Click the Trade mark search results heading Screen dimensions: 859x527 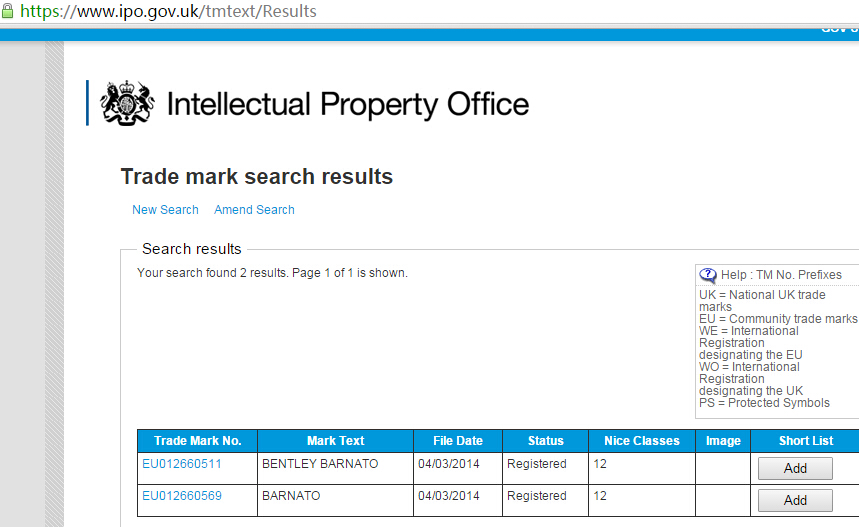click(x=257, y=177)
